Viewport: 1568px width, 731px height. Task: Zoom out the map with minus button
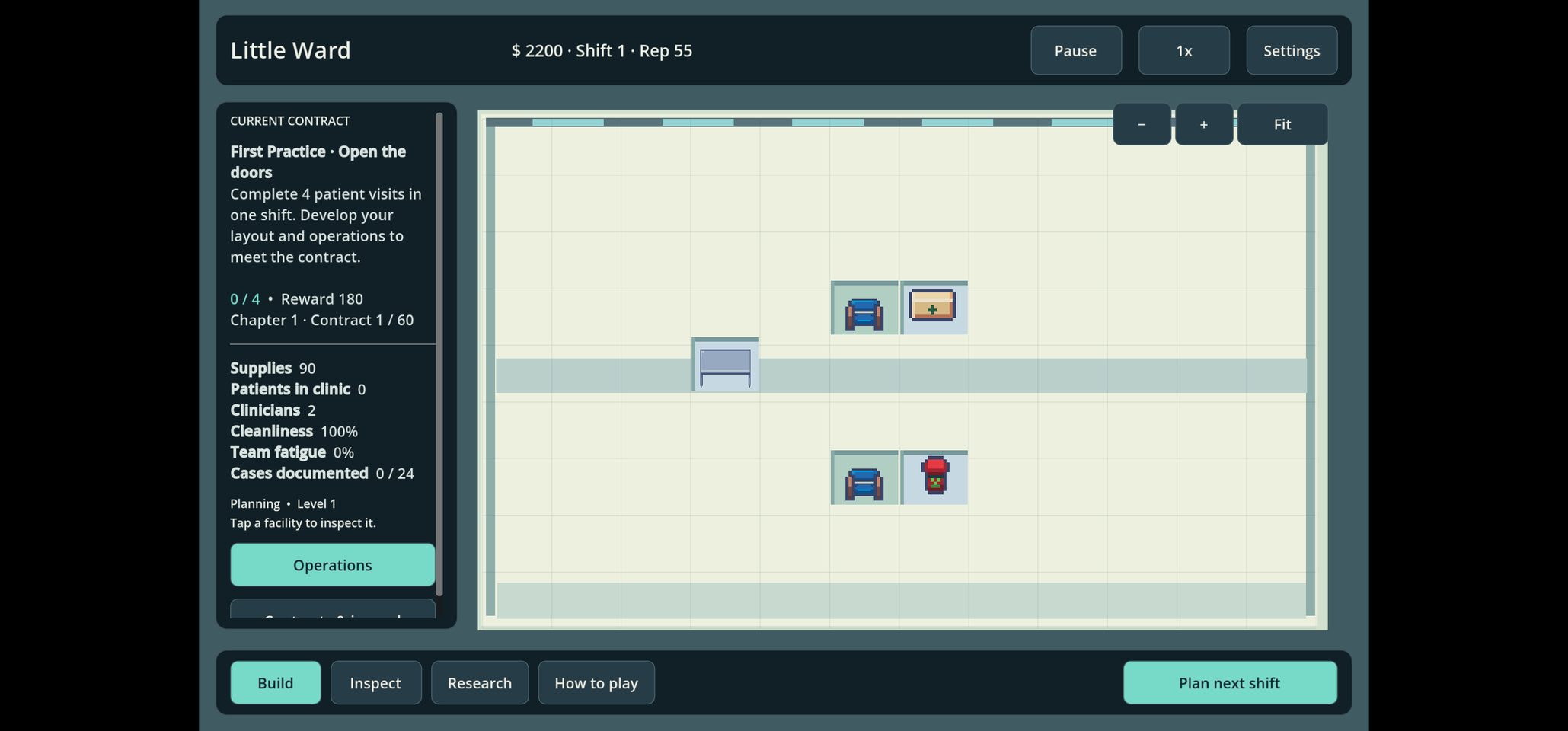1142,124
